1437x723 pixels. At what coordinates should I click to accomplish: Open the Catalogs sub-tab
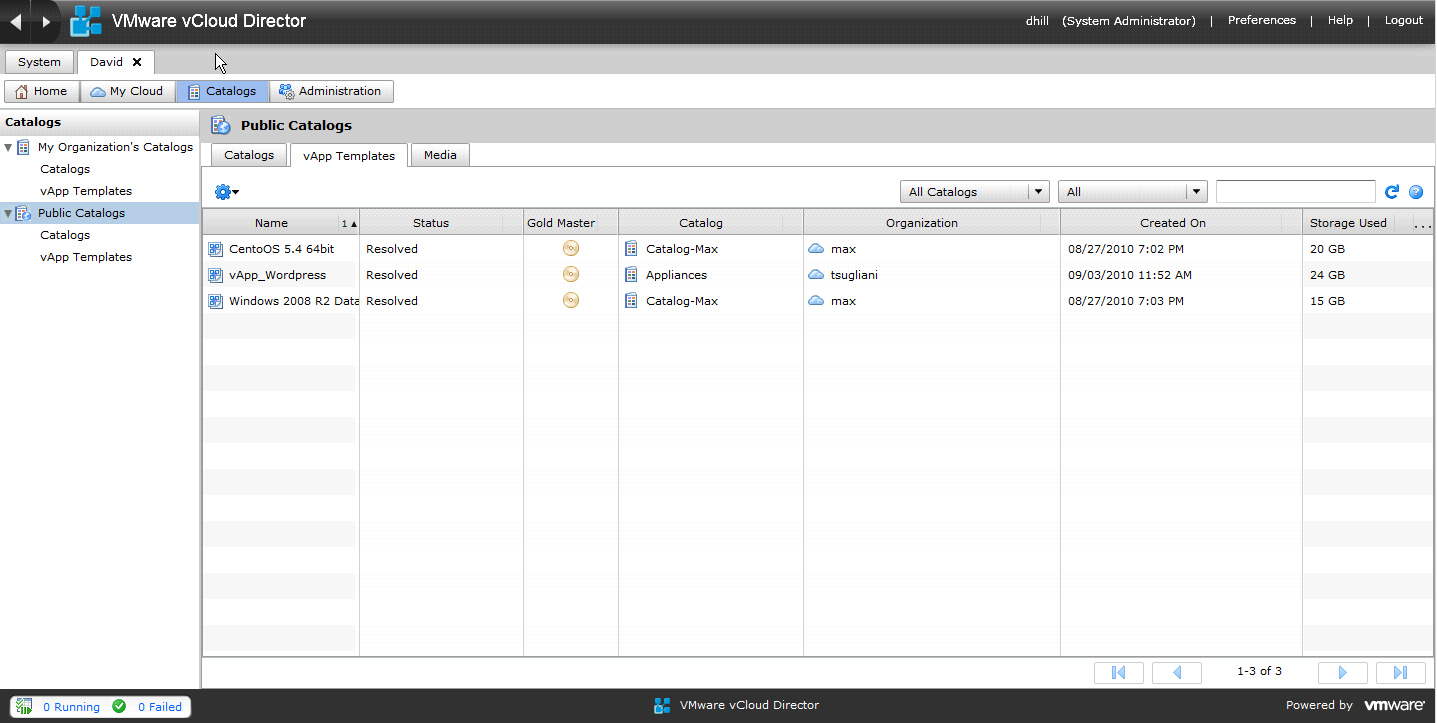249,155
